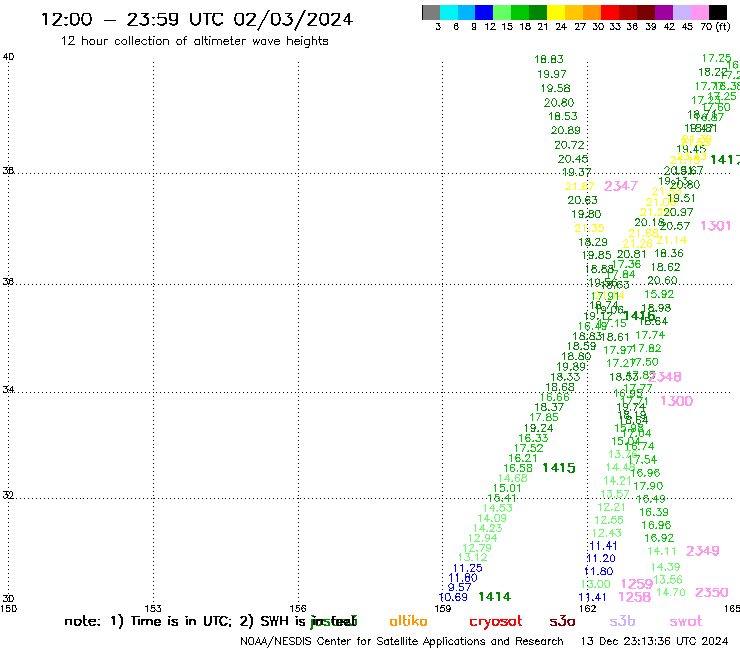Click the pink time label '1258'

point(634,597)
